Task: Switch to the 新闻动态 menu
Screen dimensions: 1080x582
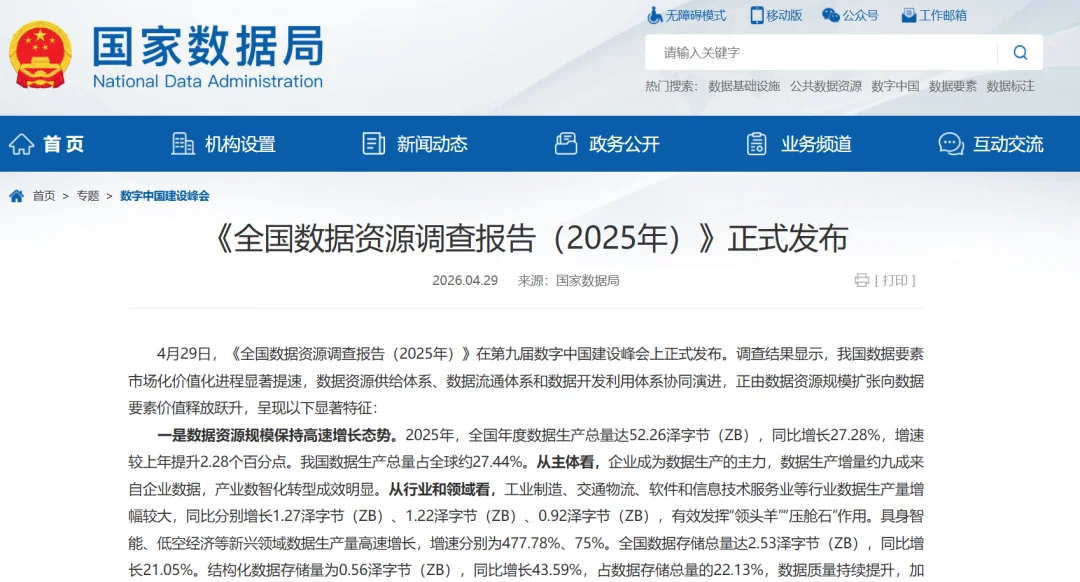Action: pos(430,144)
